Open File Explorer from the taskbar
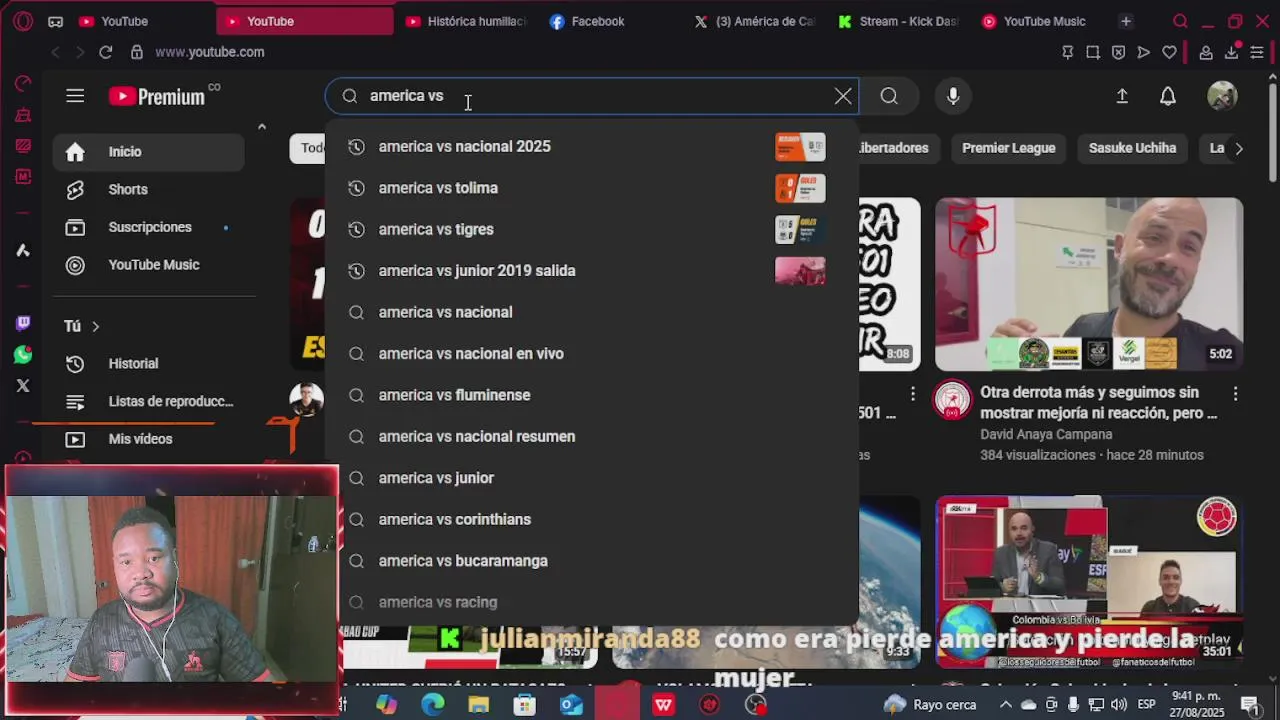This screenshot has width=1280, height=720. pos(479,705)
